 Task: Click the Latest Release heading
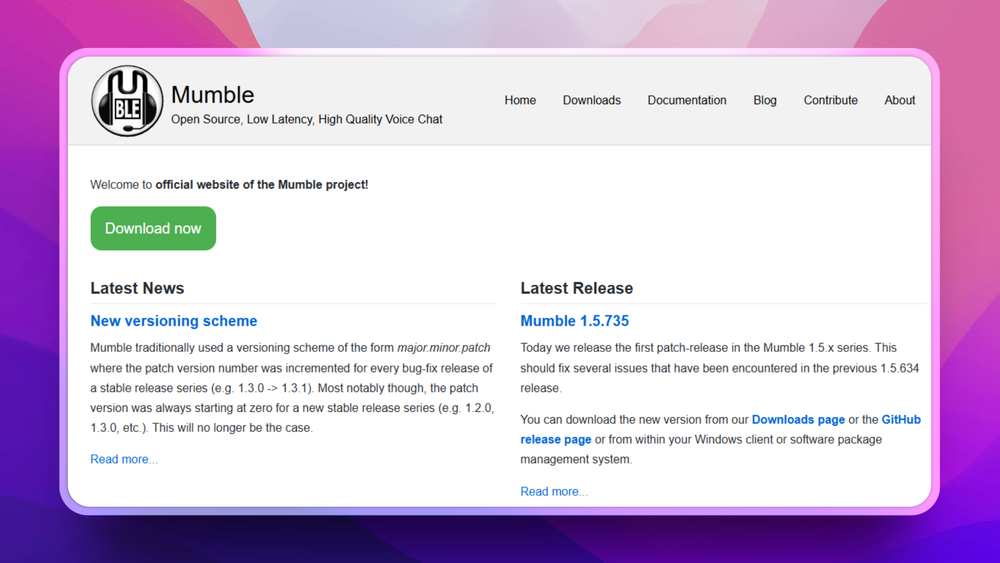pos(577,288)
